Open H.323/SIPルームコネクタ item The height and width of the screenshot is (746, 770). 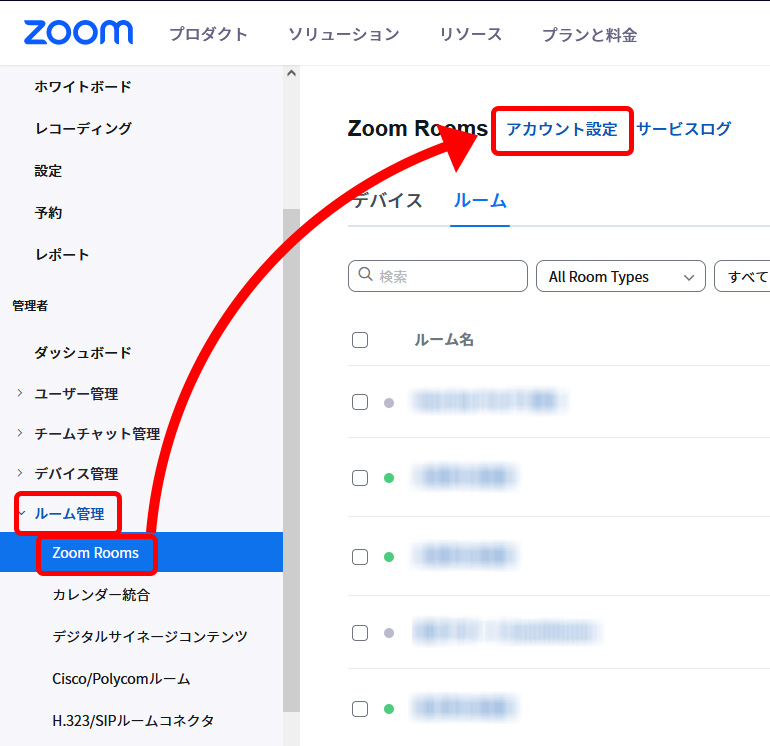coord(133,720)
